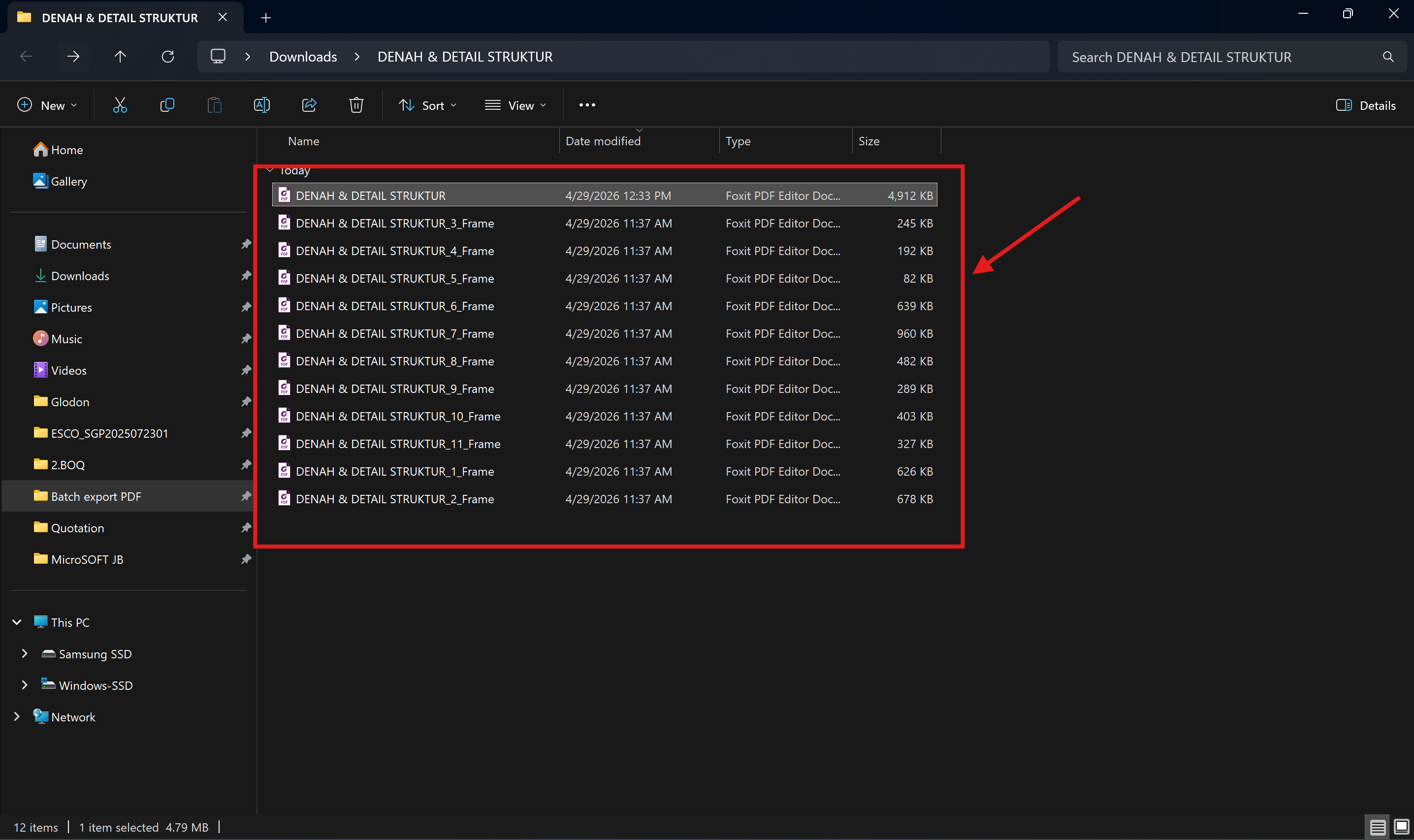
Task: Click the Share icon in toolbar
Action: click(309, 105)
